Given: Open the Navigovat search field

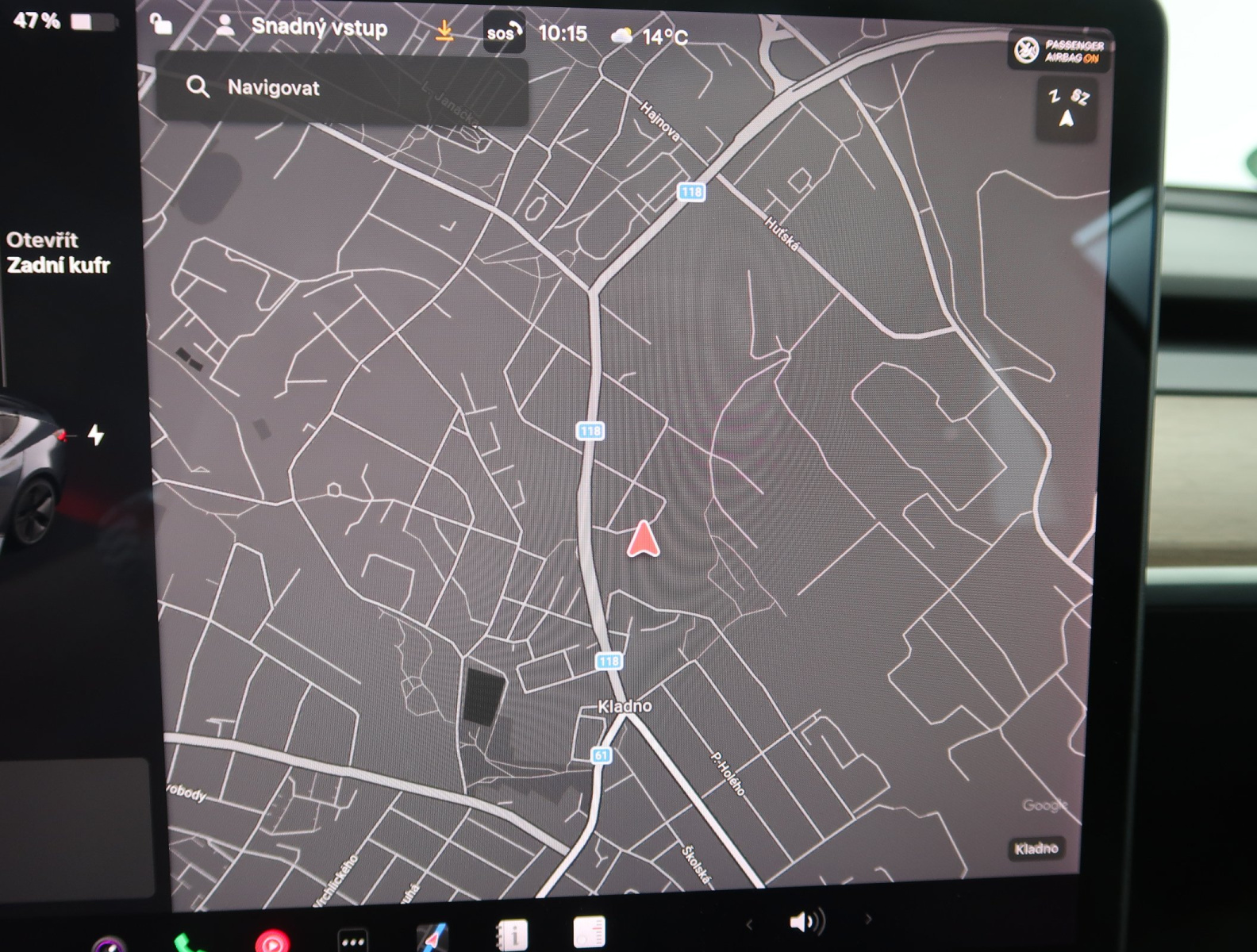Looking at the screenshot, I should click(341, 88).
